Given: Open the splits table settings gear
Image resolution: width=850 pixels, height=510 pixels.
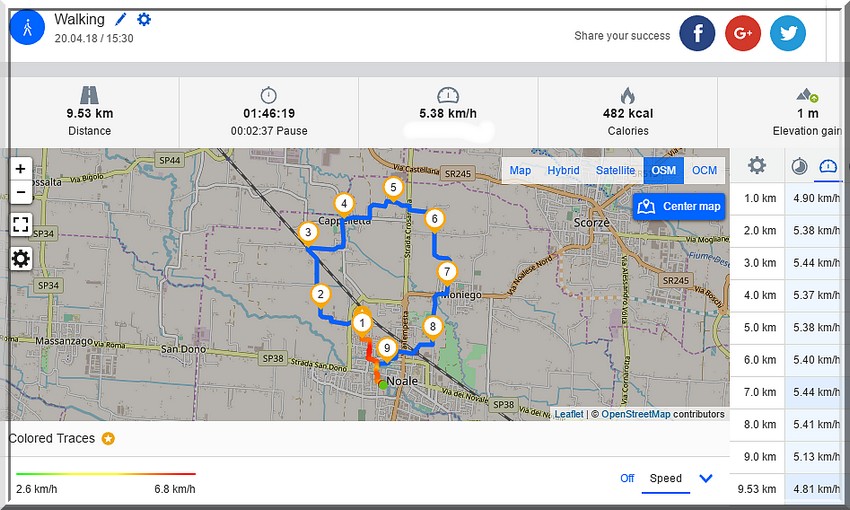Looking at the screenshot, I should pyautogui.click(x=757, y=166).
